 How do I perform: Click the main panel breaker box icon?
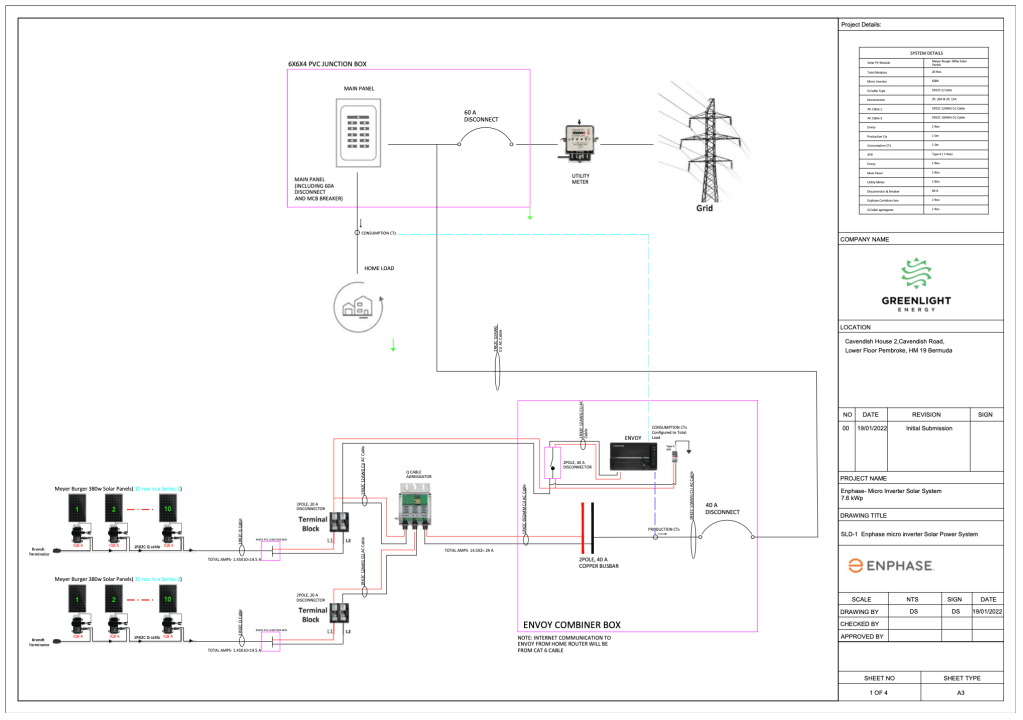[359, 136]
